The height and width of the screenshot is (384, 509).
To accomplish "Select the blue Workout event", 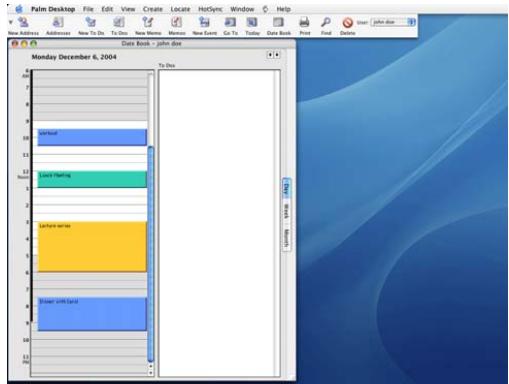I will (x=92, y=137).
